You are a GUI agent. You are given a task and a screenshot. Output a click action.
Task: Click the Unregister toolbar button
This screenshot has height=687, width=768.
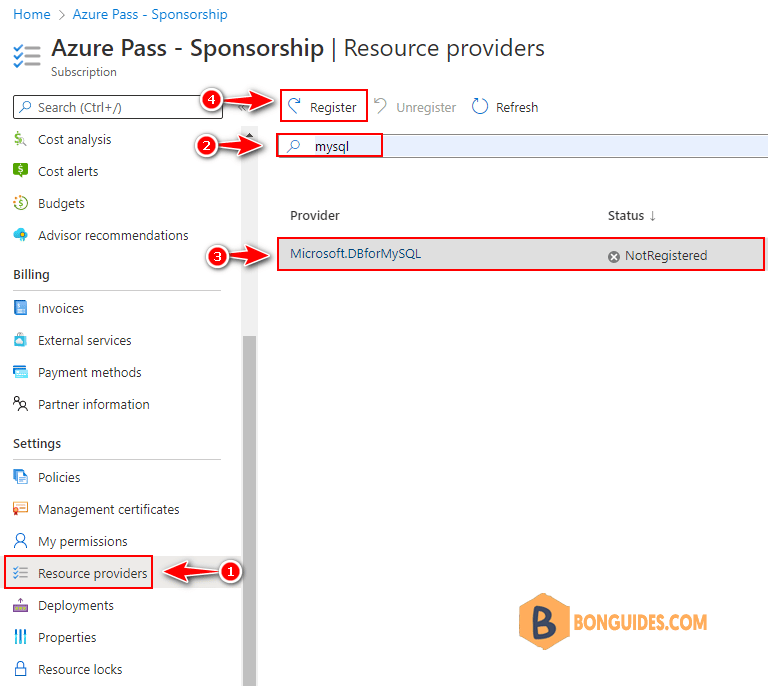pyautogui.click(x=415, y=107)
